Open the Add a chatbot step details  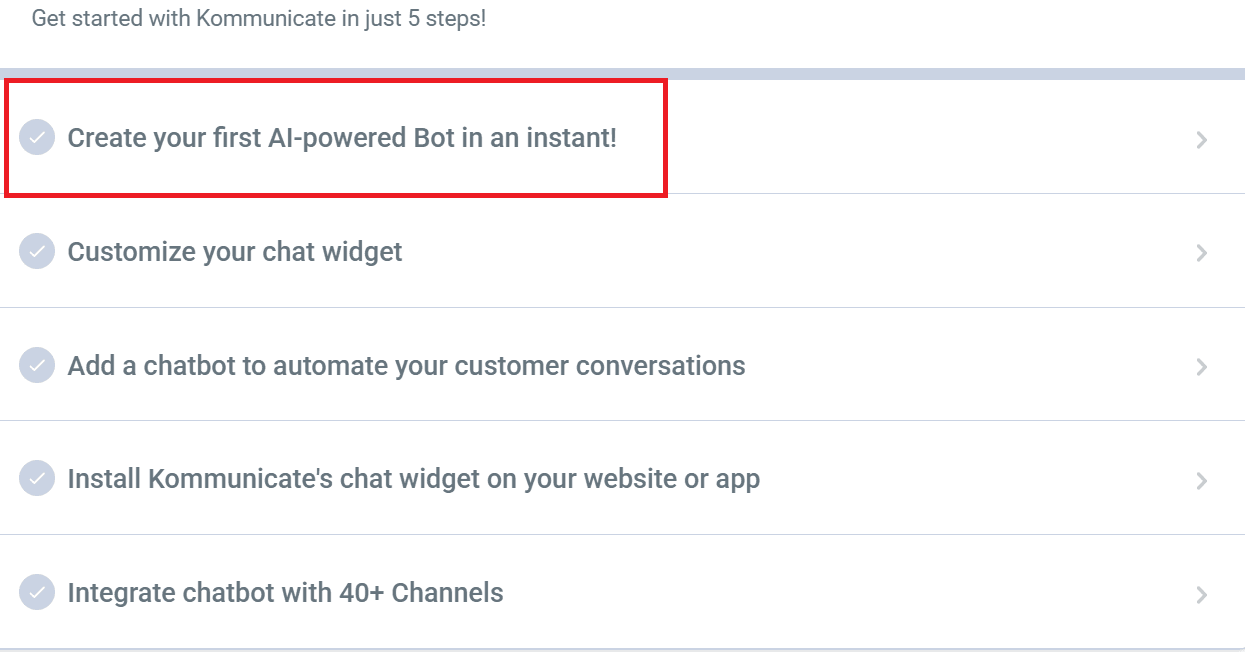coord(1201,366)
